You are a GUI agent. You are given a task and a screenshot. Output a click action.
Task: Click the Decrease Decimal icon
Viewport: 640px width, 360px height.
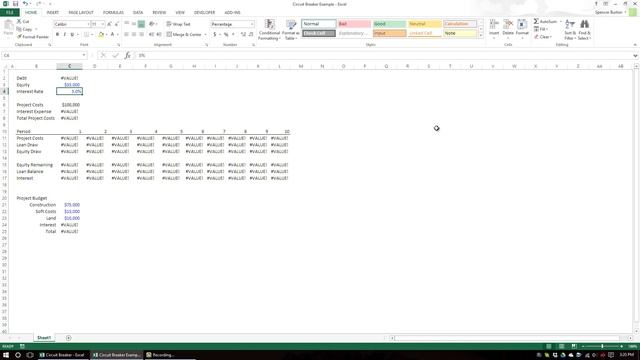click(x=251, y=35)
